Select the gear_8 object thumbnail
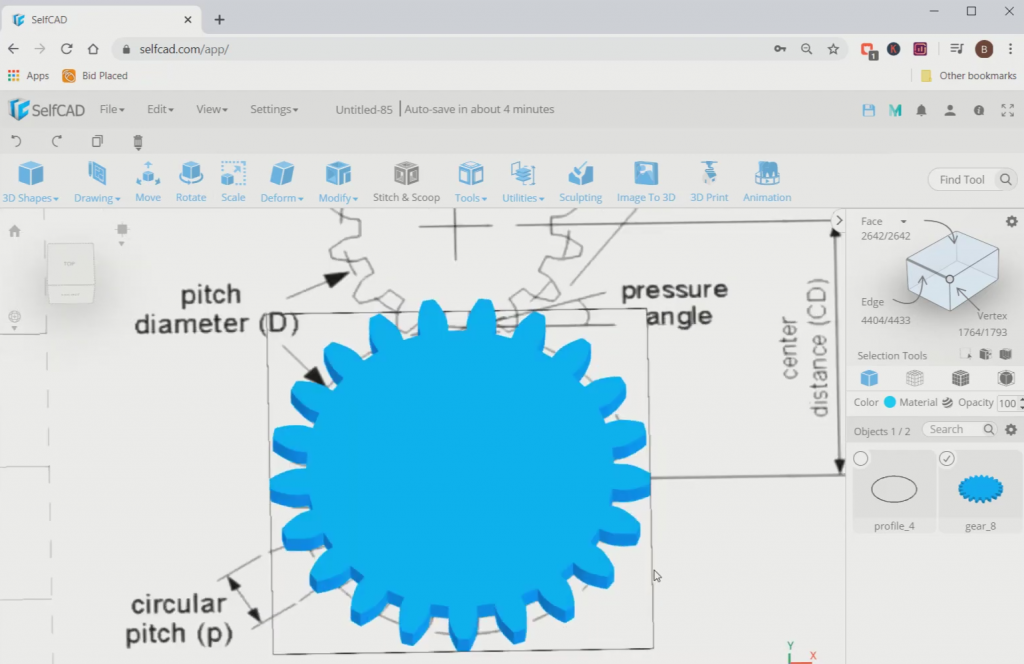This screenshot has width=1024, height=664. (x=980, y=488)
